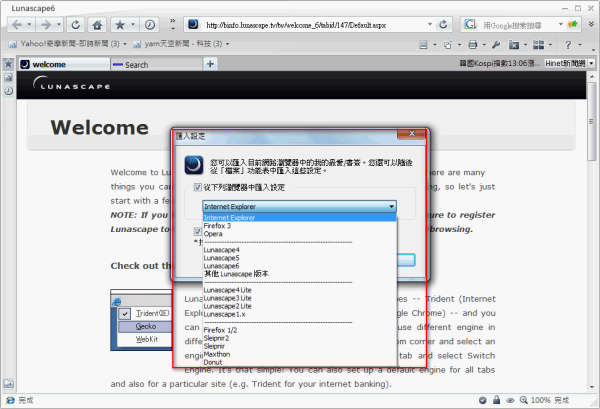Click the Lunascape logo on page
Image resolution: width=600 pixels, height=409 pixels.
click(x=72, y=84)
